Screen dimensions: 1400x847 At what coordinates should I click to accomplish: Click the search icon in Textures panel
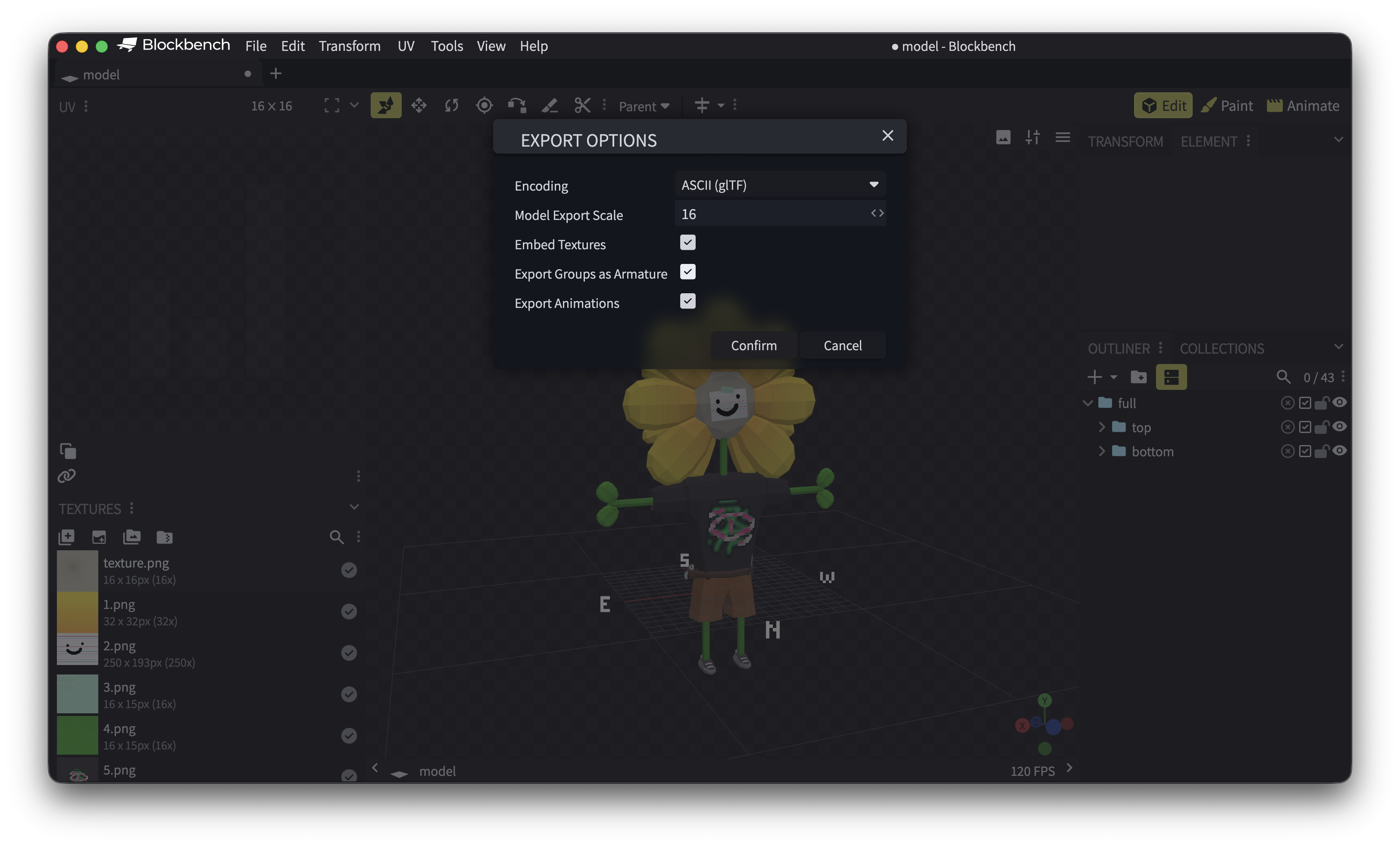point(336,536)
